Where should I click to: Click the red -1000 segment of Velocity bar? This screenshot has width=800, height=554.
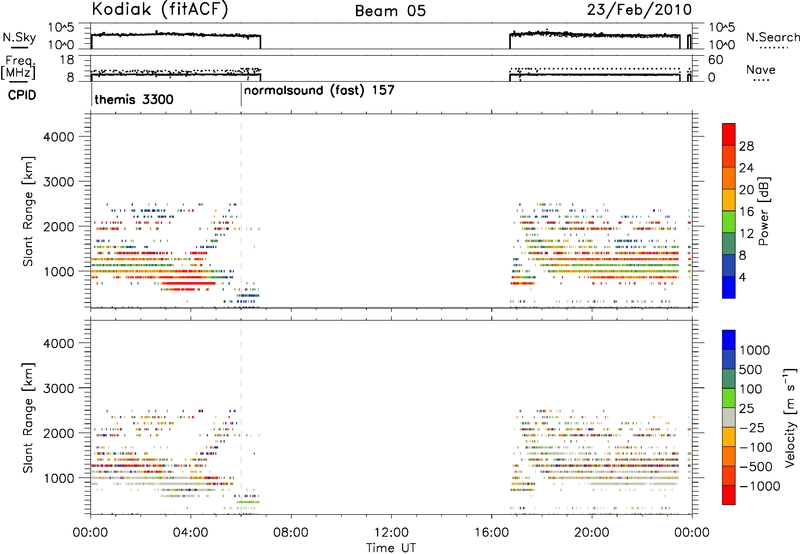[729, 495]
